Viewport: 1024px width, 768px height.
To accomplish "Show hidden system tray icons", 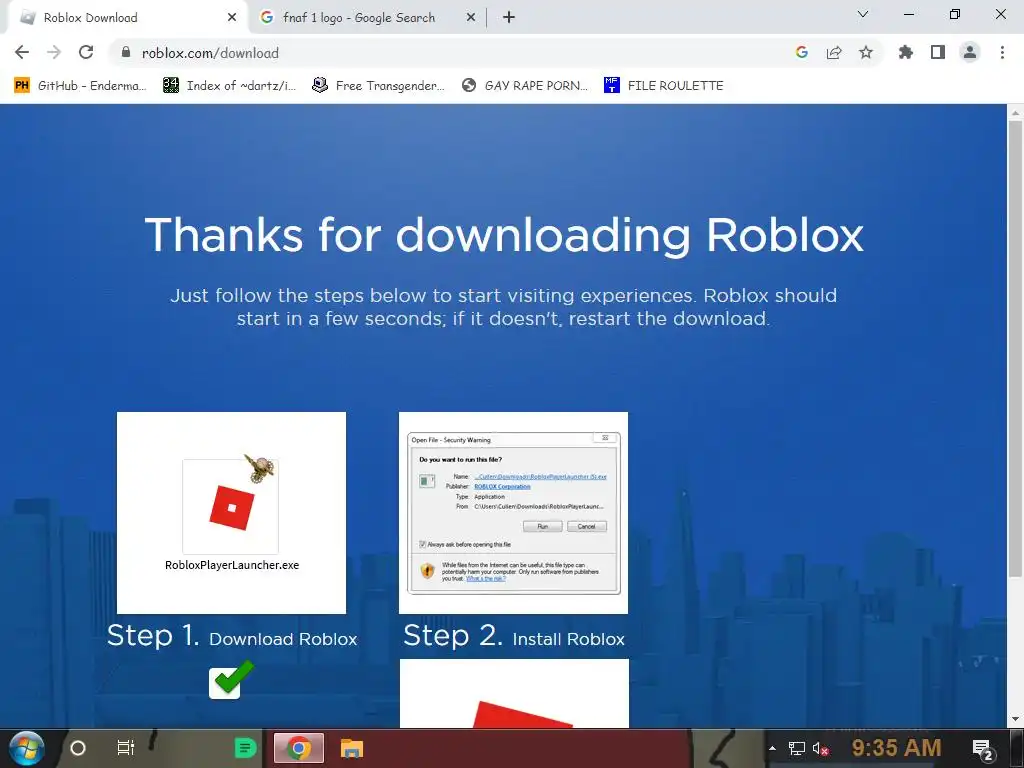I will (773, 748).
